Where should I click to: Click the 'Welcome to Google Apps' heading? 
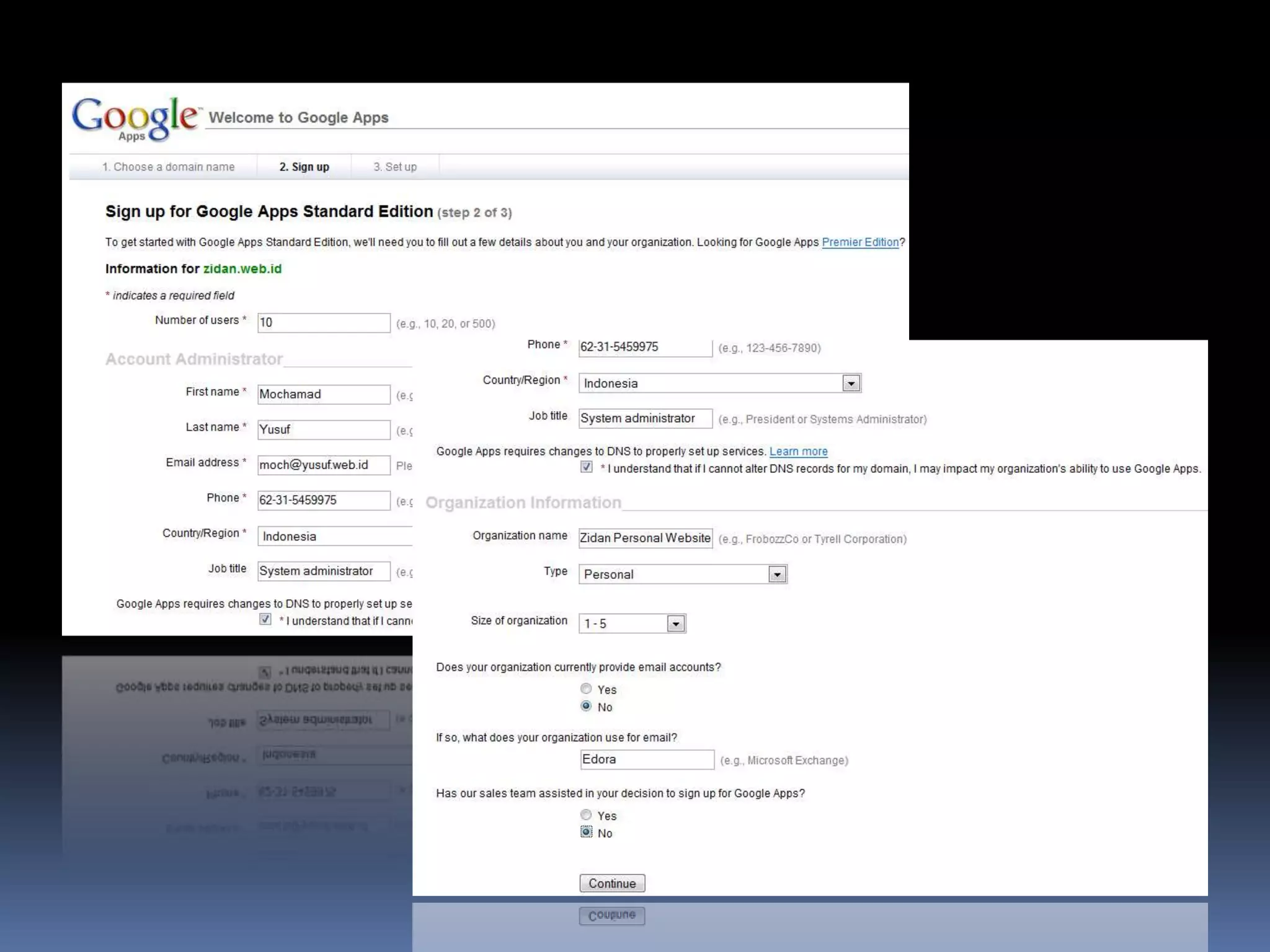coord(298,118)
